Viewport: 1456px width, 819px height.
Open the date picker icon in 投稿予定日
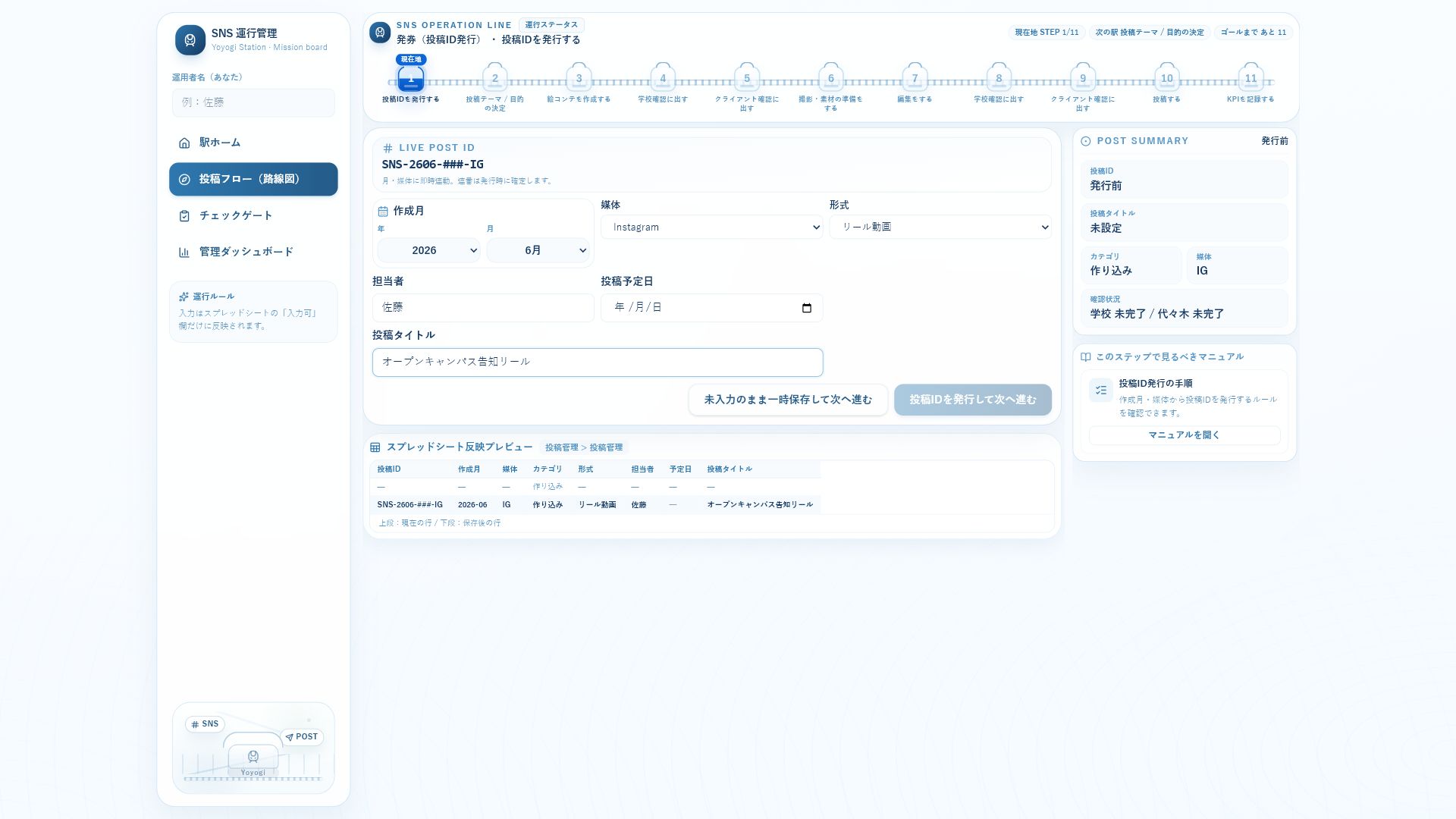(x=806, y=308)
